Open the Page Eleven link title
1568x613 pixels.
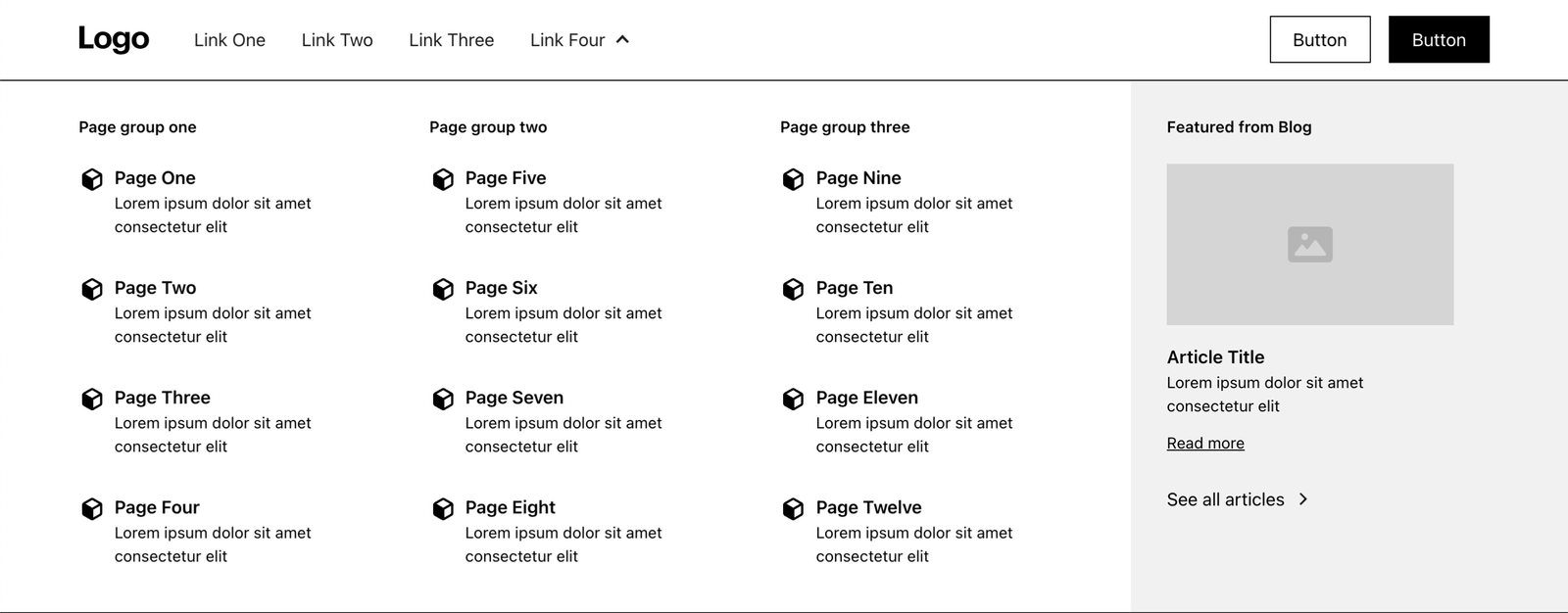coord(866,398)
